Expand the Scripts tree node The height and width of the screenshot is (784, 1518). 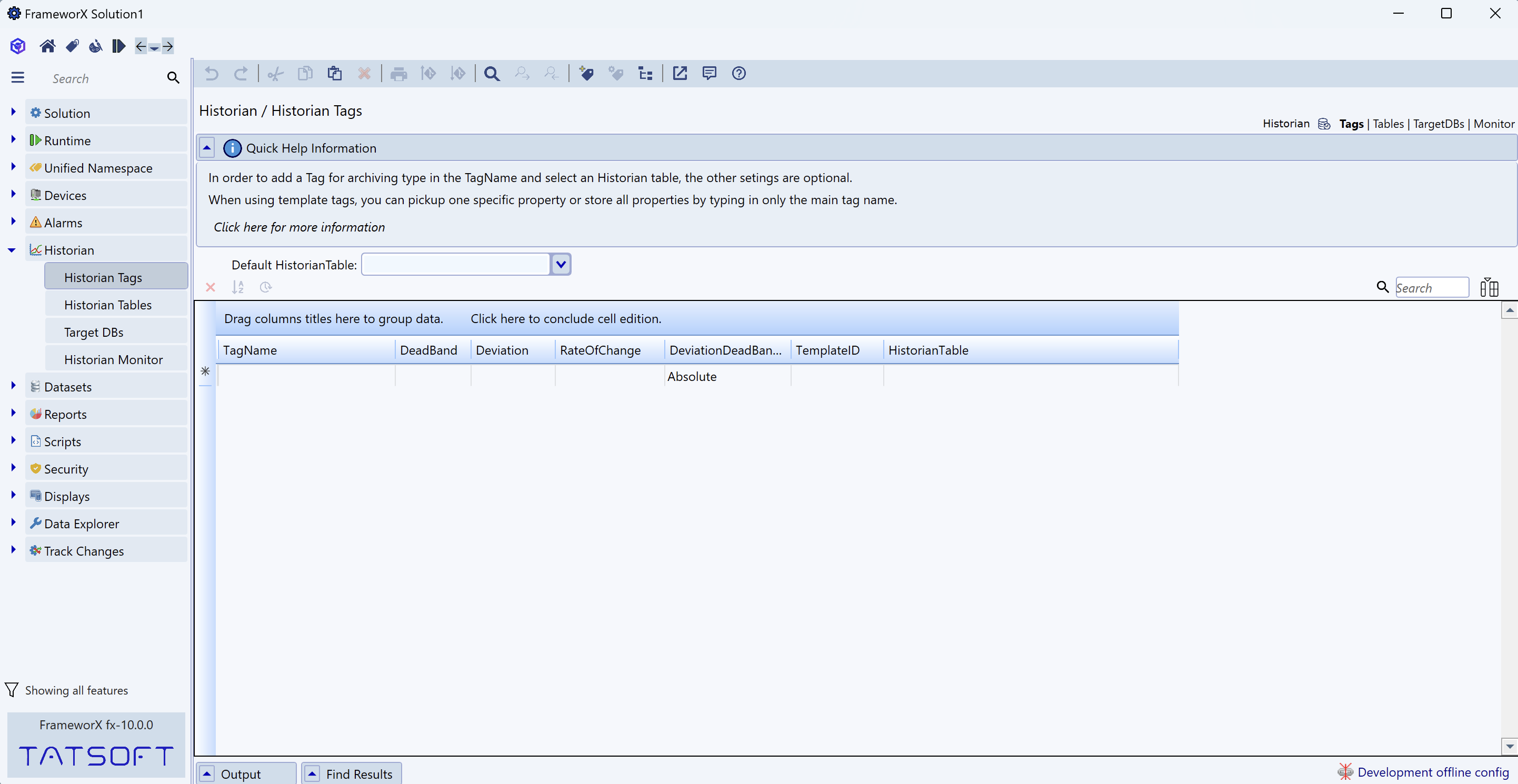14,440
